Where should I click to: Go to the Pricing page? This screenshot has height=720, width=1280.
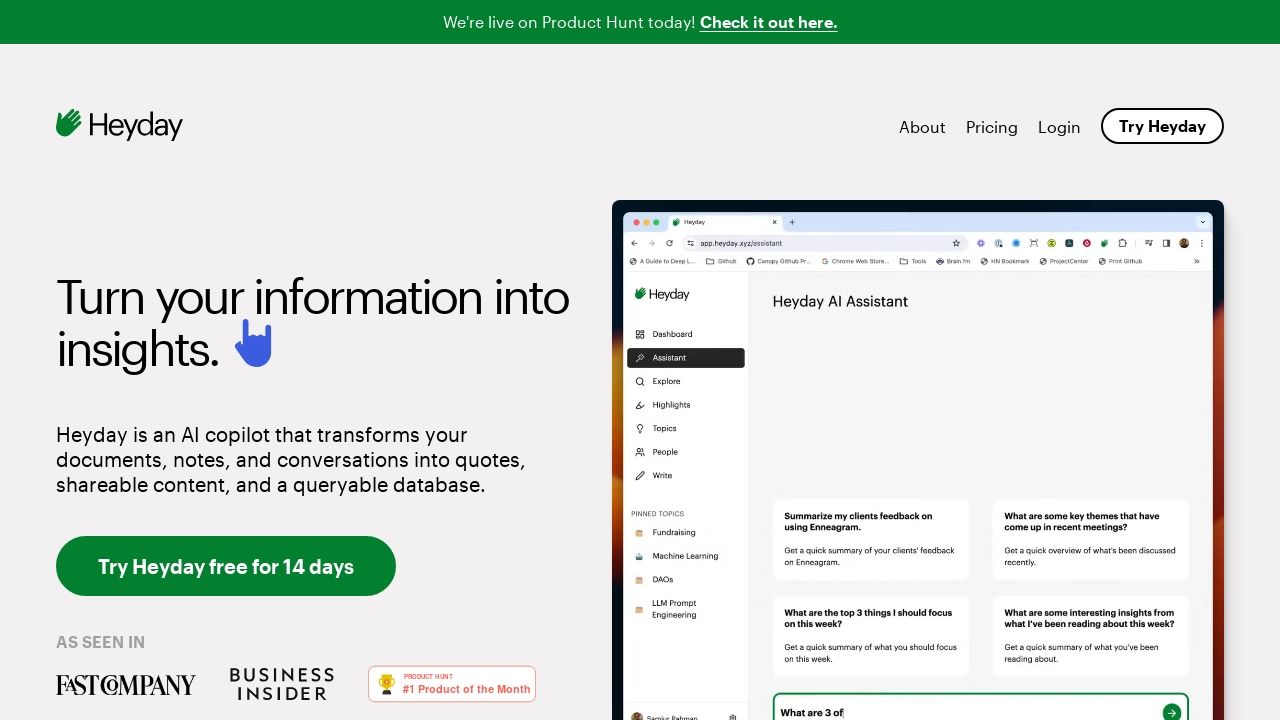(x=992, y=127)
